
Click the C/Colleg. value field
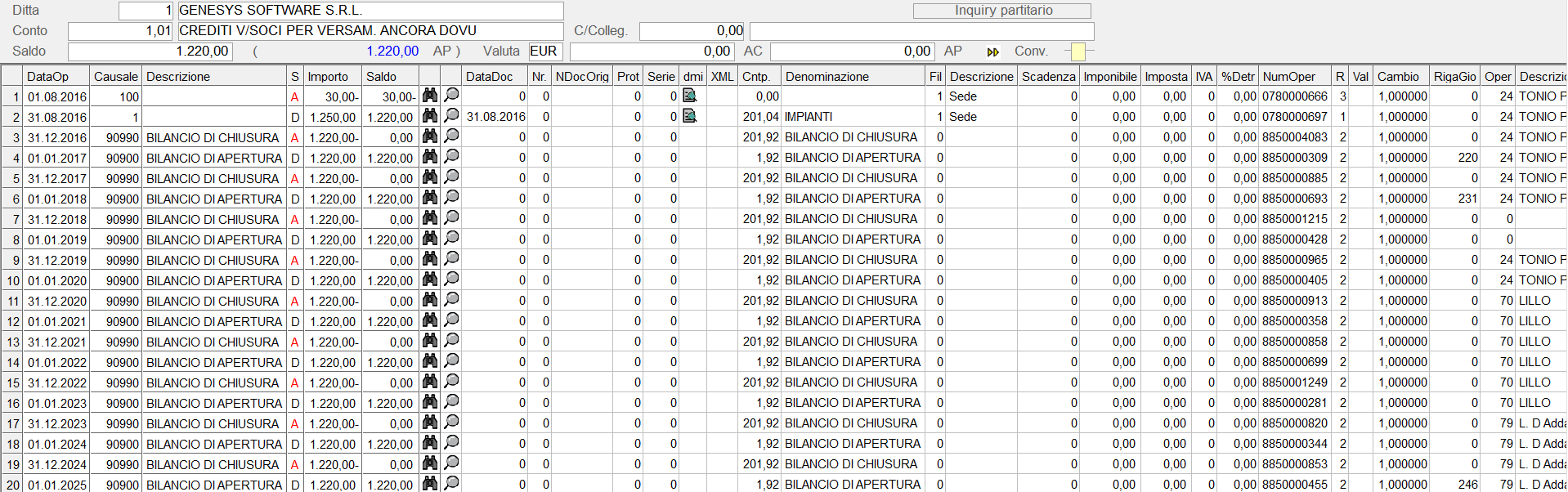click(x=692, y=31)
